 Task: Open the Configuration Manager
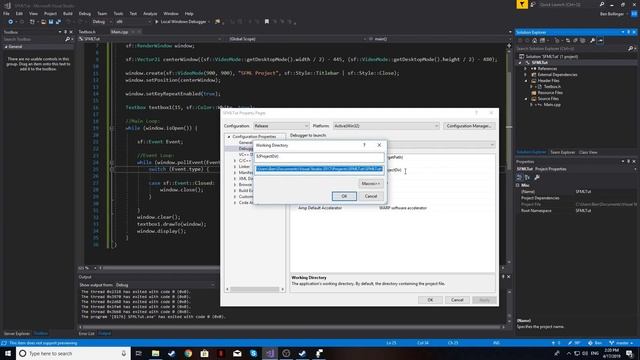[468, 126]
